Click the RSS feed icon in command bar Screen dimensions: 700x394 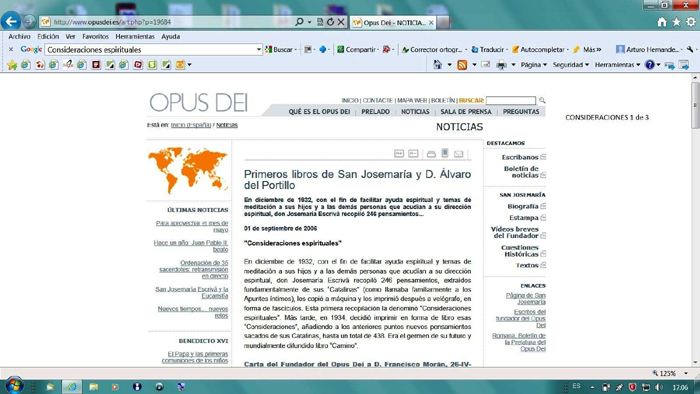462,65
